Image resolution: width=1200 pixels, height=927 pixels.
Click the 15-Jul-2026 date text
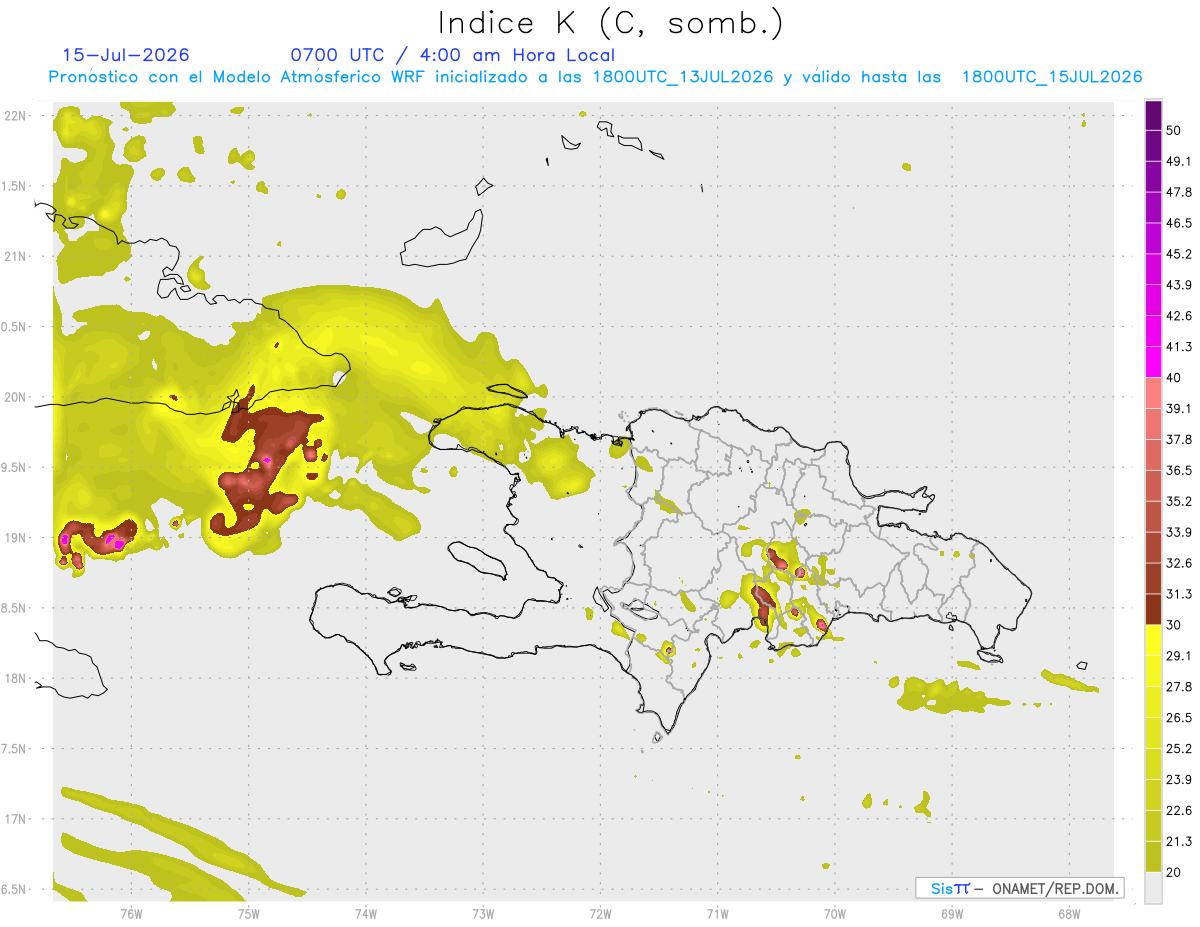[126, 55]
